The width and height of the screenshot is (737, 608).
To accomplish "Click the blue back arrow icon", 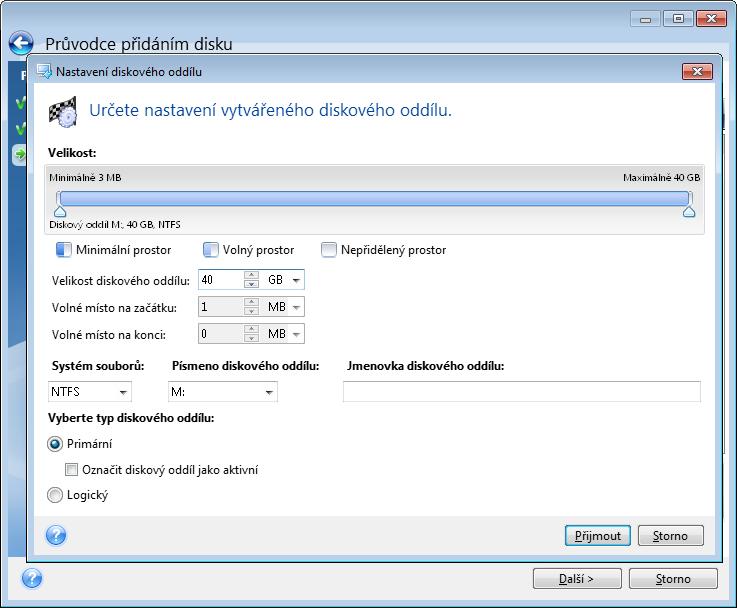I will point(21,44).
